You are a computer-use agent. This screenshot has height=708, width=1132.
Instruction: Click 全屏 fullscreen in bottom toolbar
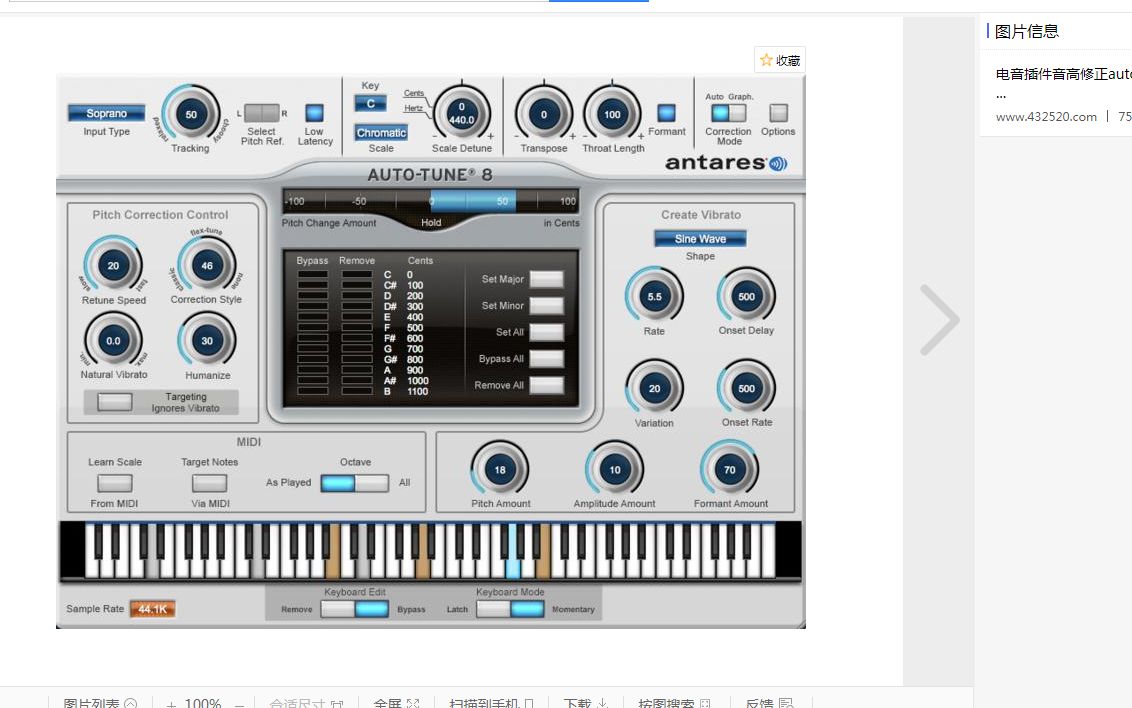point(396,703)
